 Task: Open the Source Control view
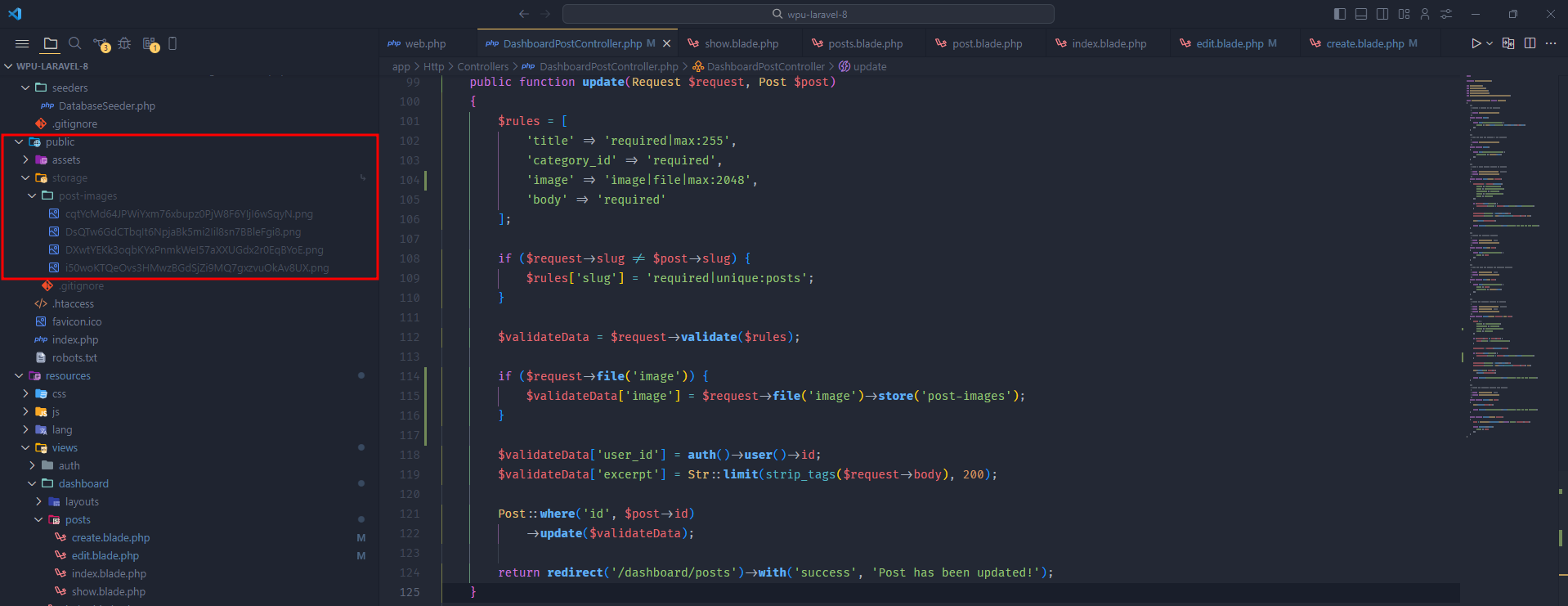click(x=101, y=44)
